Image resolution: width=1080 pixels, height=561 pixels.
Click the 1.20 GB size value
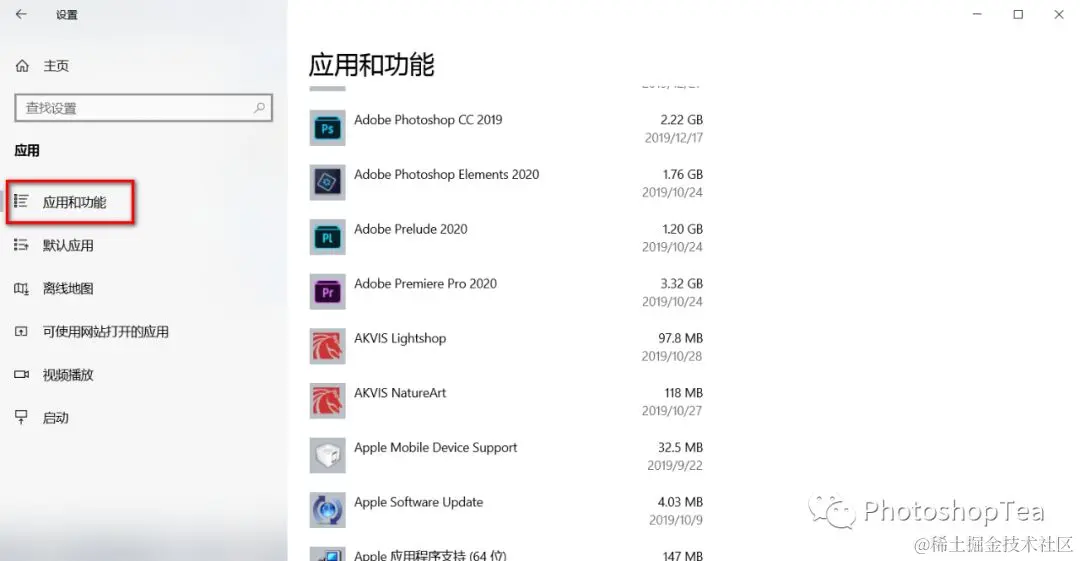tap(683, 229)
